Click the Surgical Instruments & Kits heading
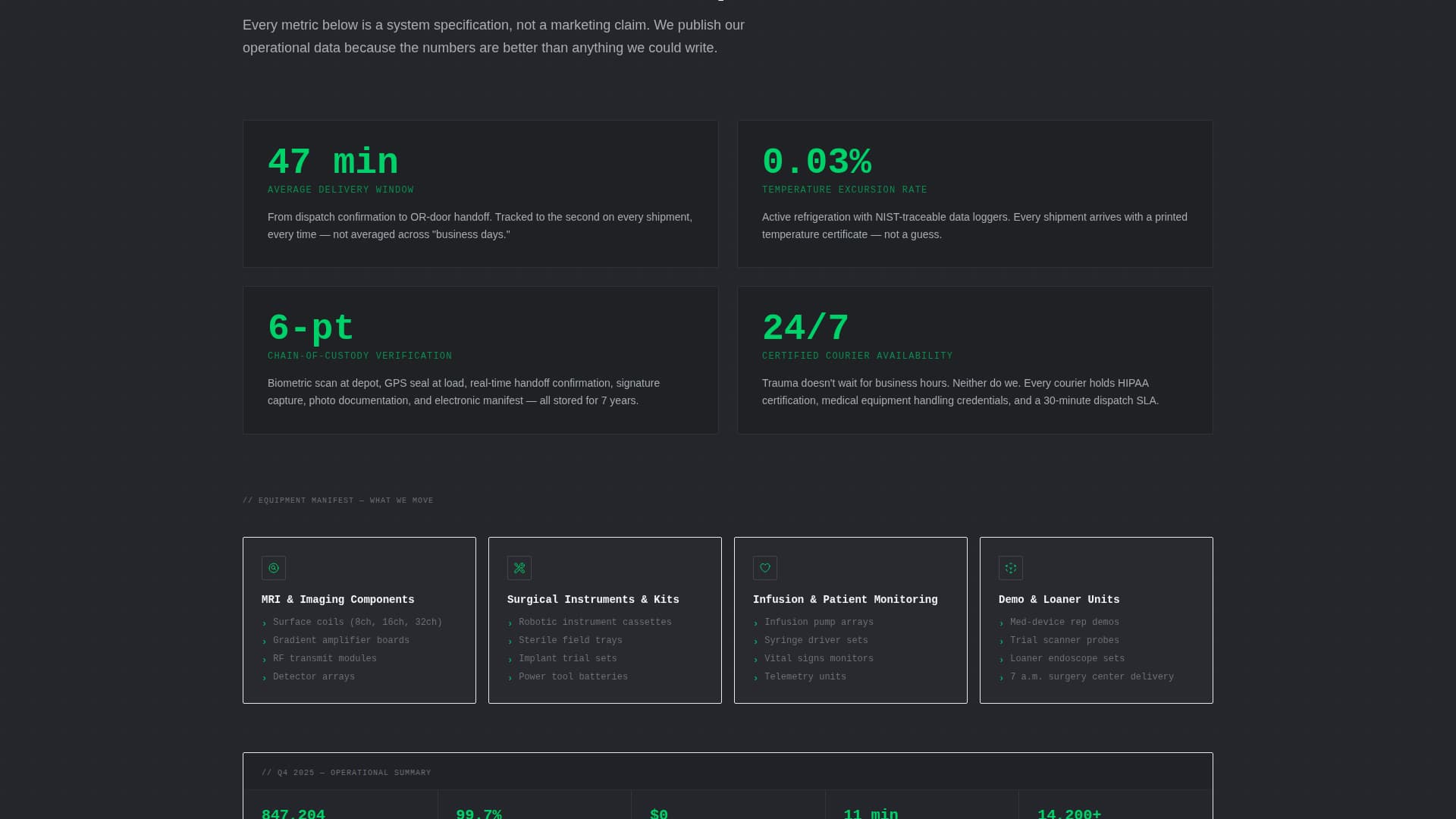 pyautogui.click(x=593, y=600)
